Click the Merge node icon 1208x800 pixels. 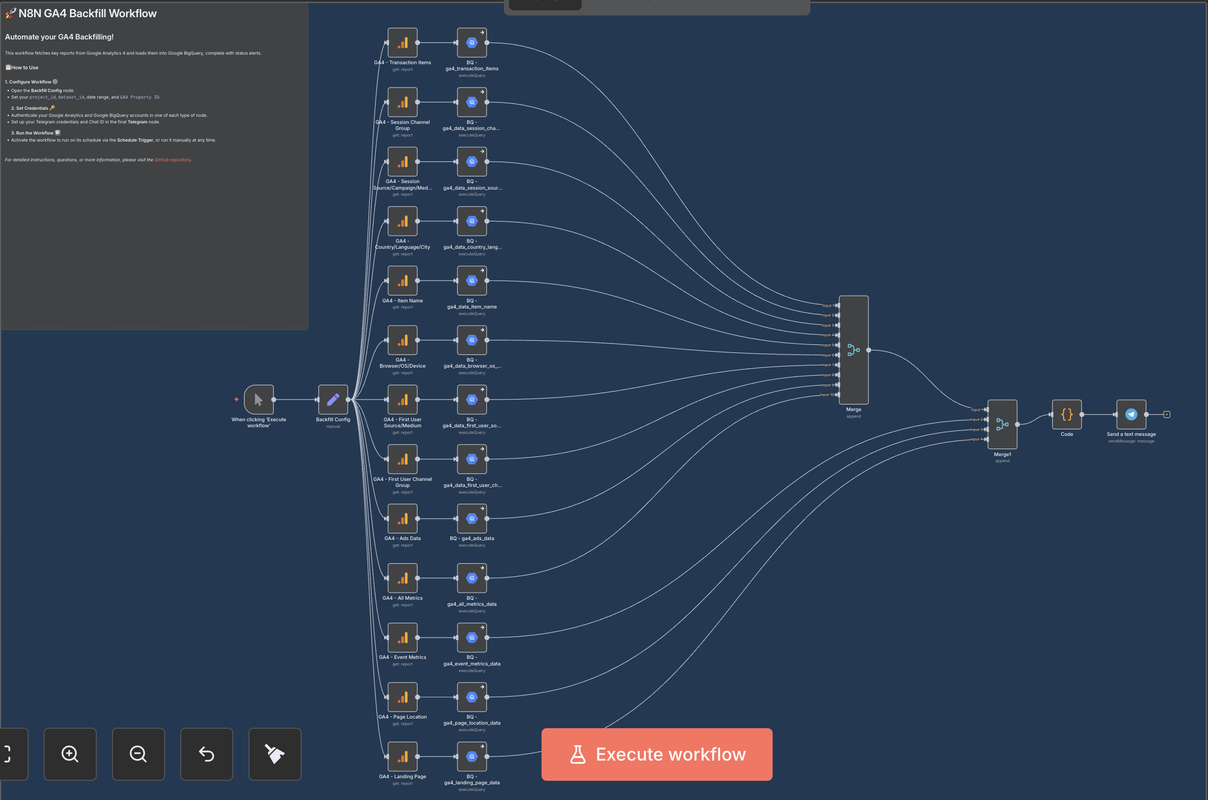pos(852,351)
